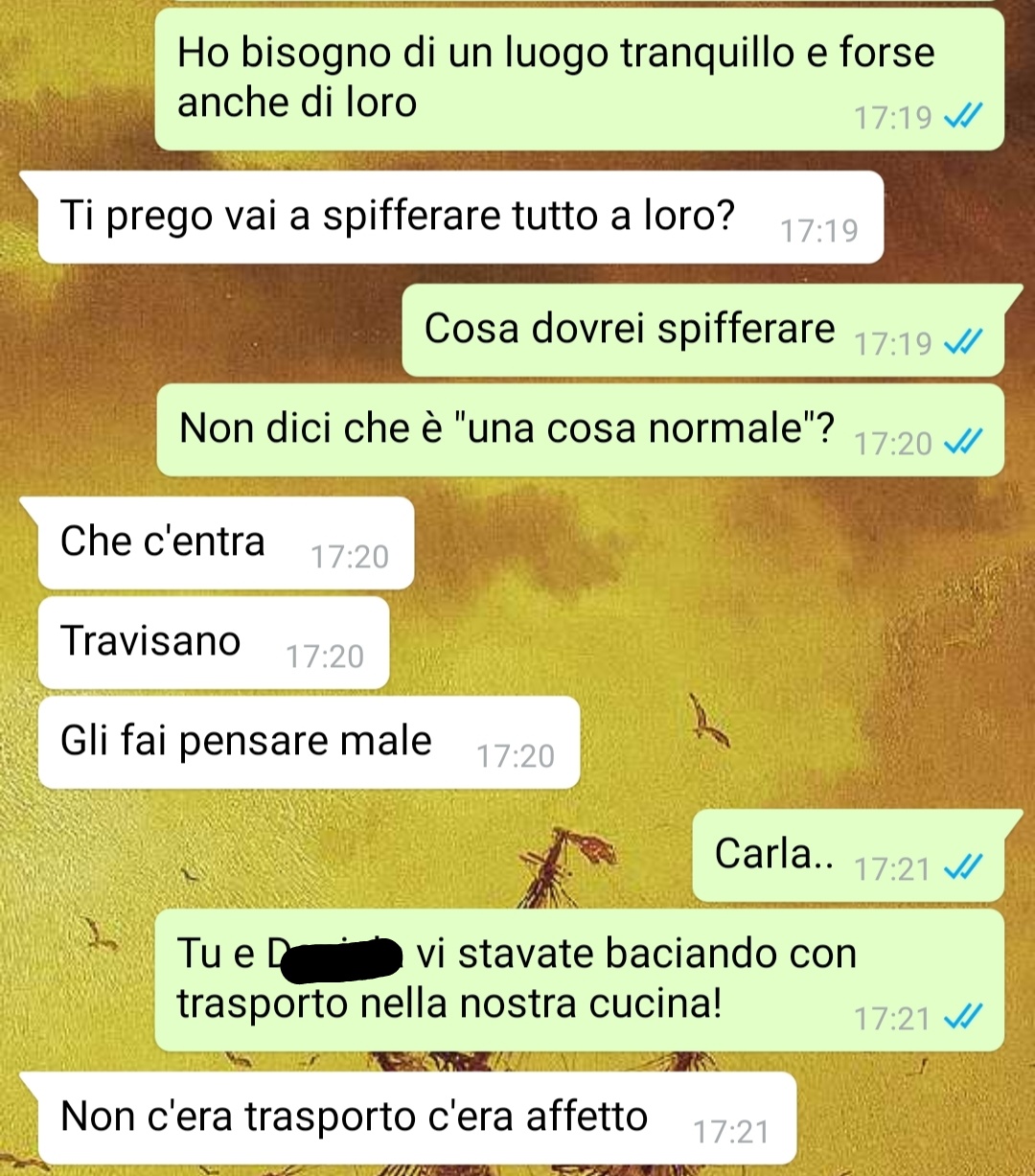Tap the 17:20 timestamp on 'Travisano'
The image size is (1035, 1176).
click(325, 657)
